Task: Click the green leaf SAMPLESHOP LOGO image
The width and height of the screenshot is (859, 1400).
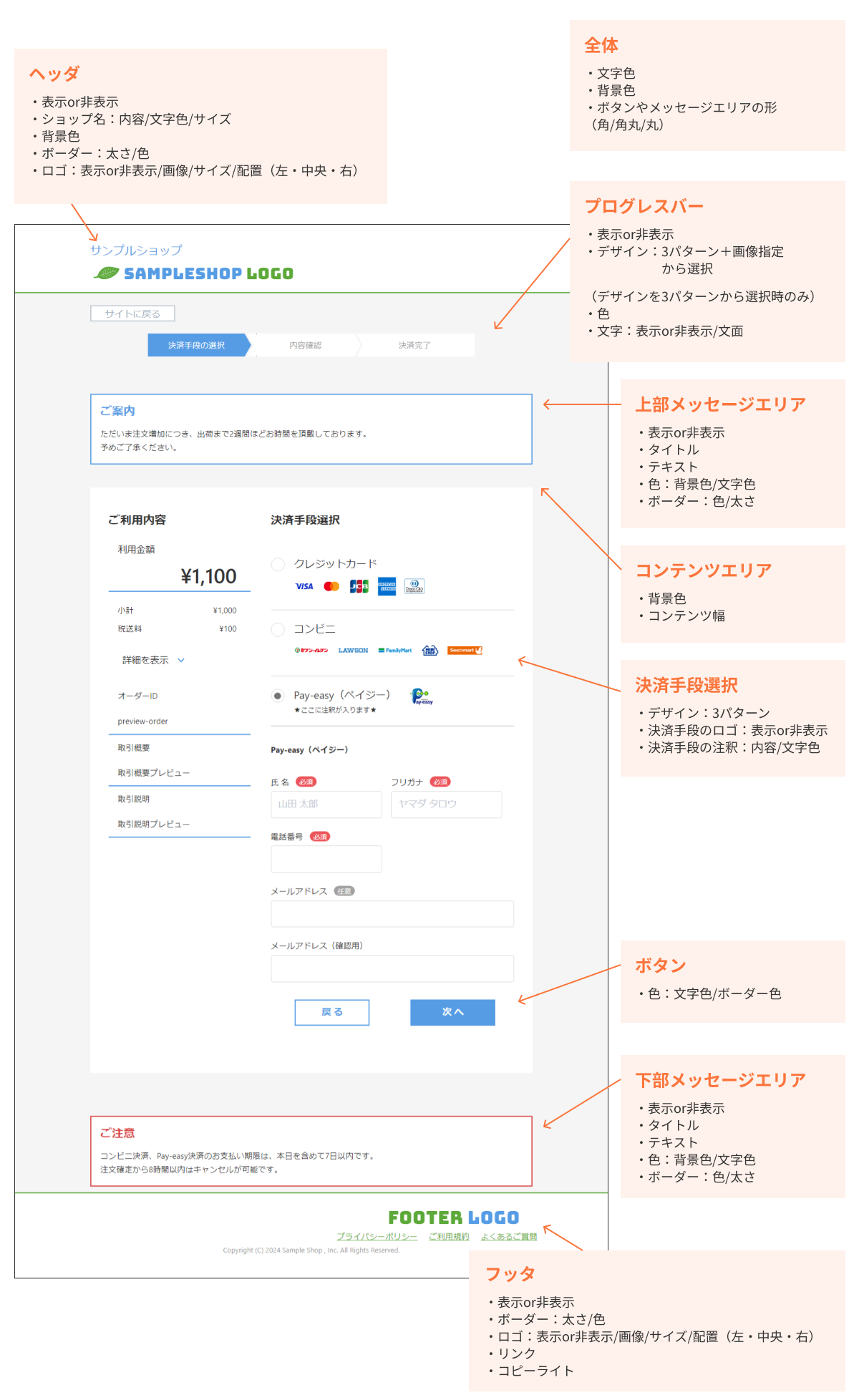Action: 193,273
